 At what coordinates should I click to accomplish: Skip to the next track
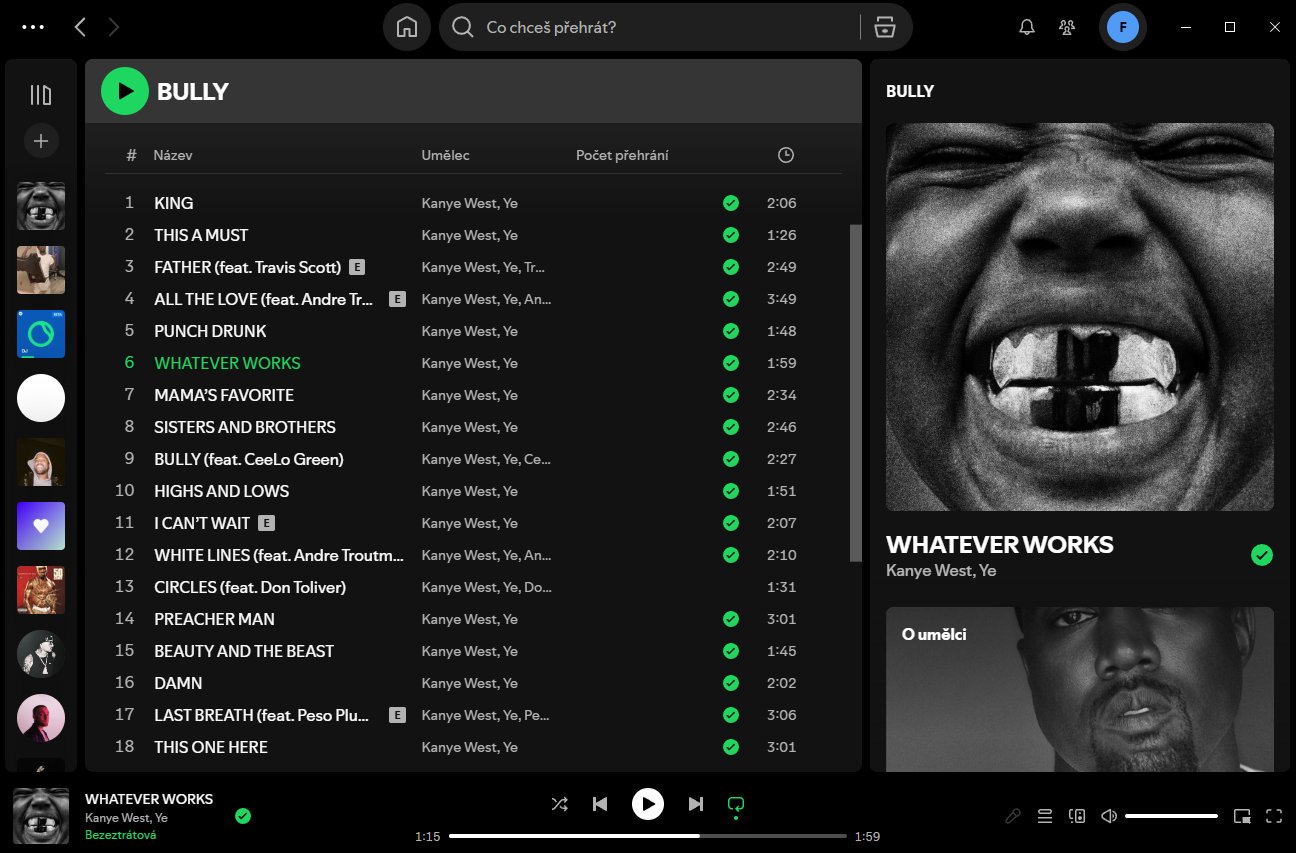pyautogui.click(x=696, y=804)
